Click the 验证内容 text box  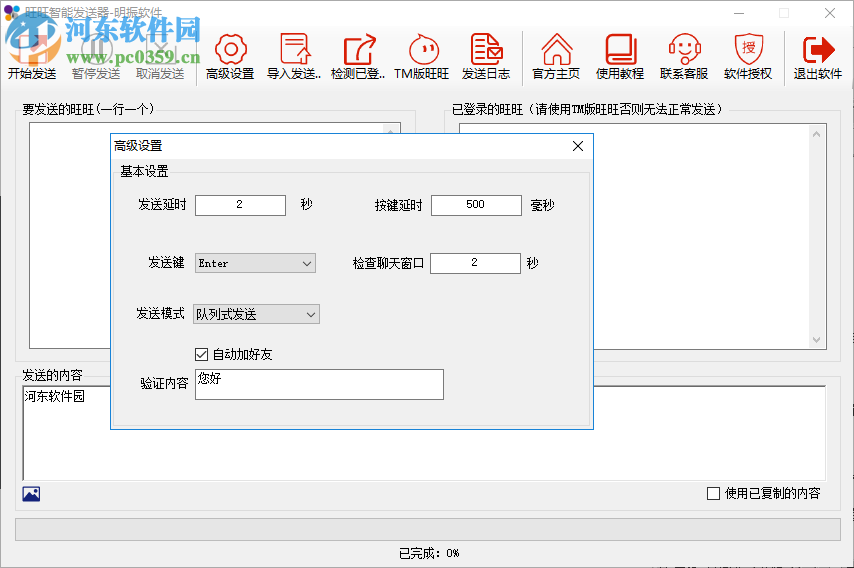pyautogui.click(x=319, y=384)
